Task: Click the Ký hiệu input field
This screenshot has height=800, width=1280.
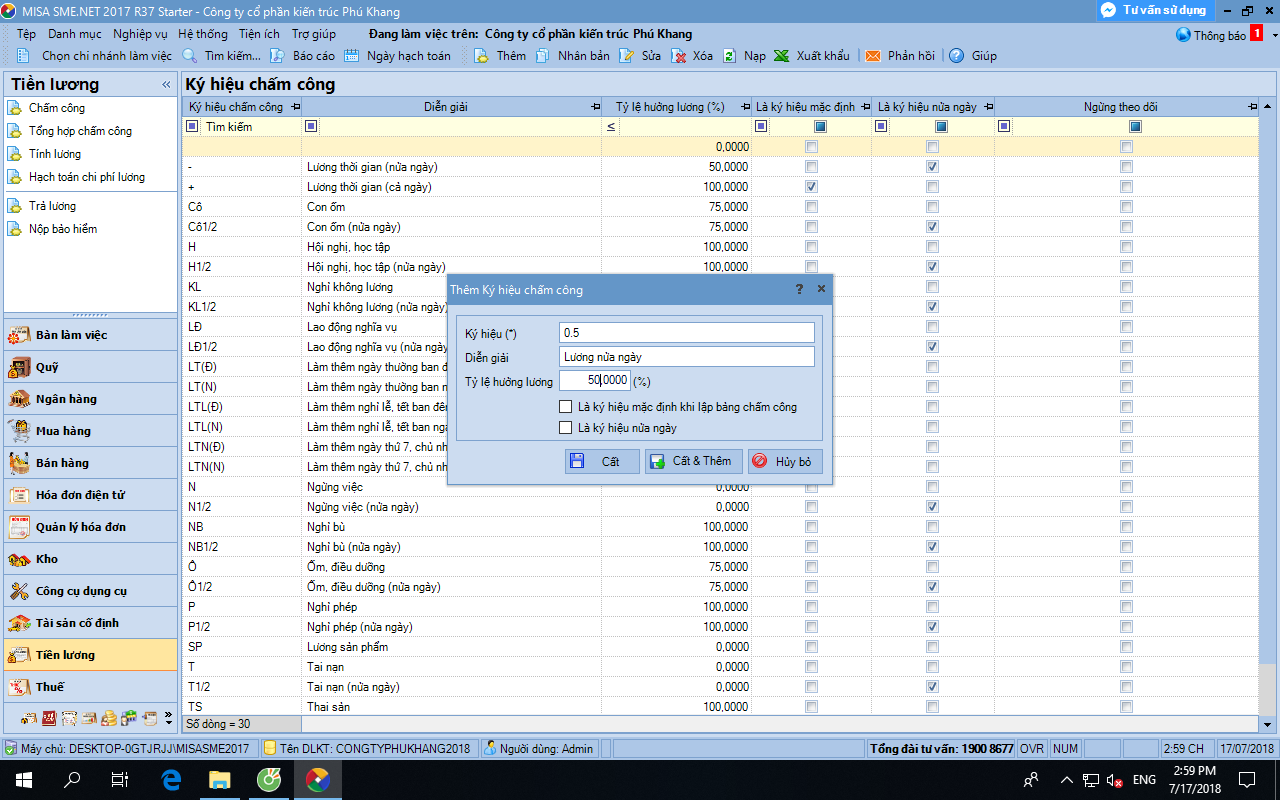Action: pyautogui.click(x=687, y=332)
